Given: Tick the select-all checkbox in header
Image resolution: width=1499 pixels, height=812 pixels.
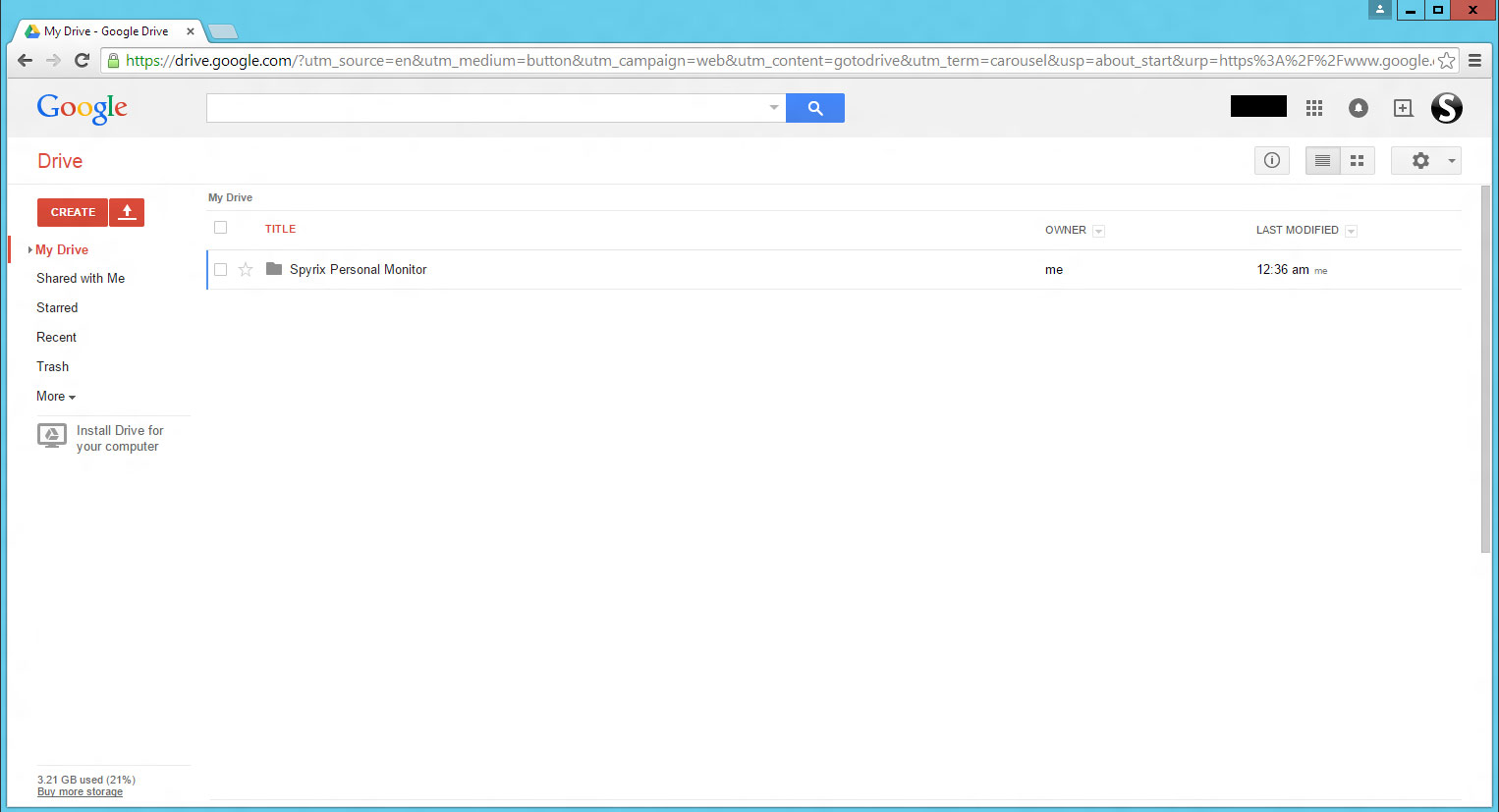Looking at the screenshot, I should 220,228.
